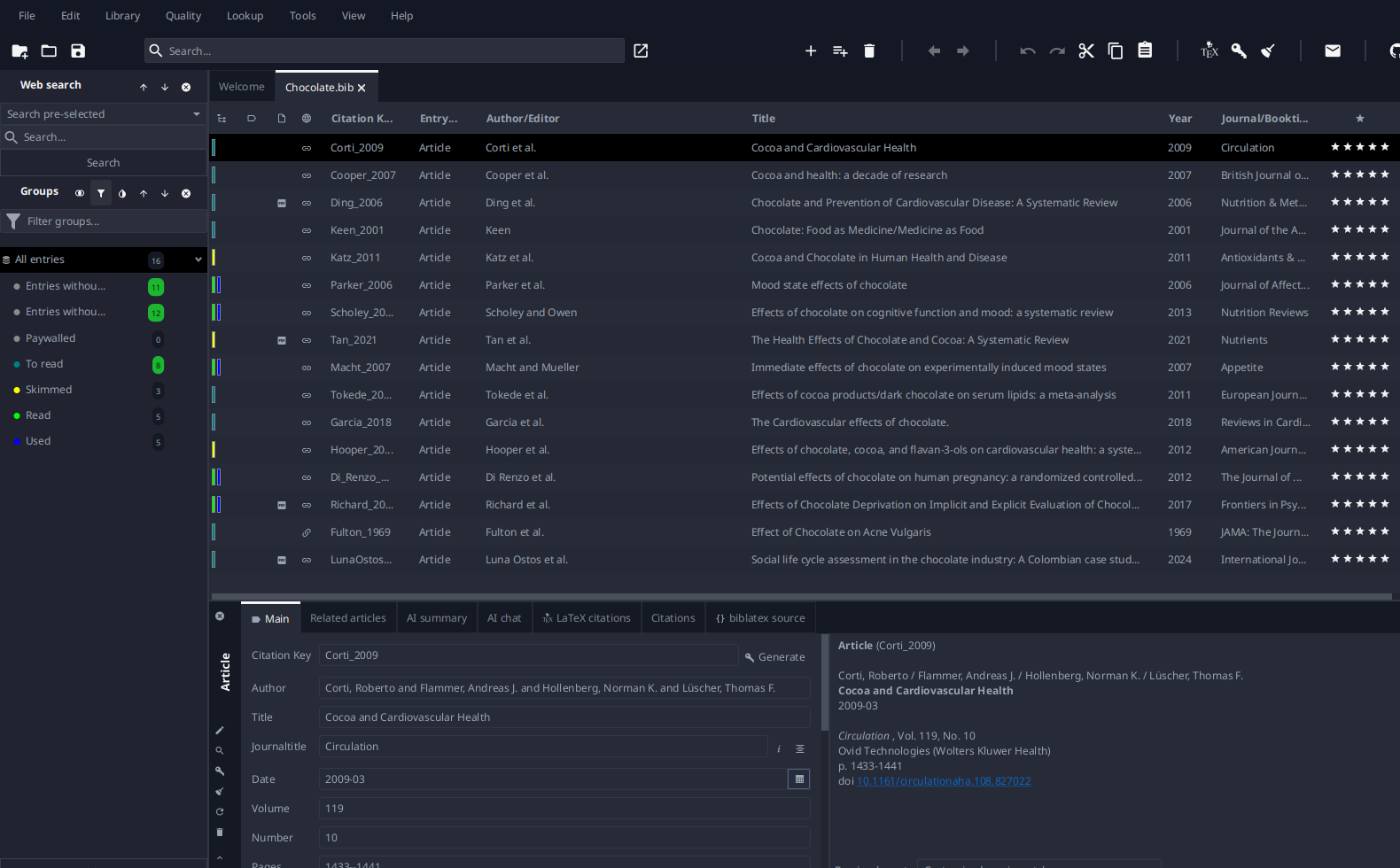
Task: Open an existing library via the folder icon
Action: (49, 51)
